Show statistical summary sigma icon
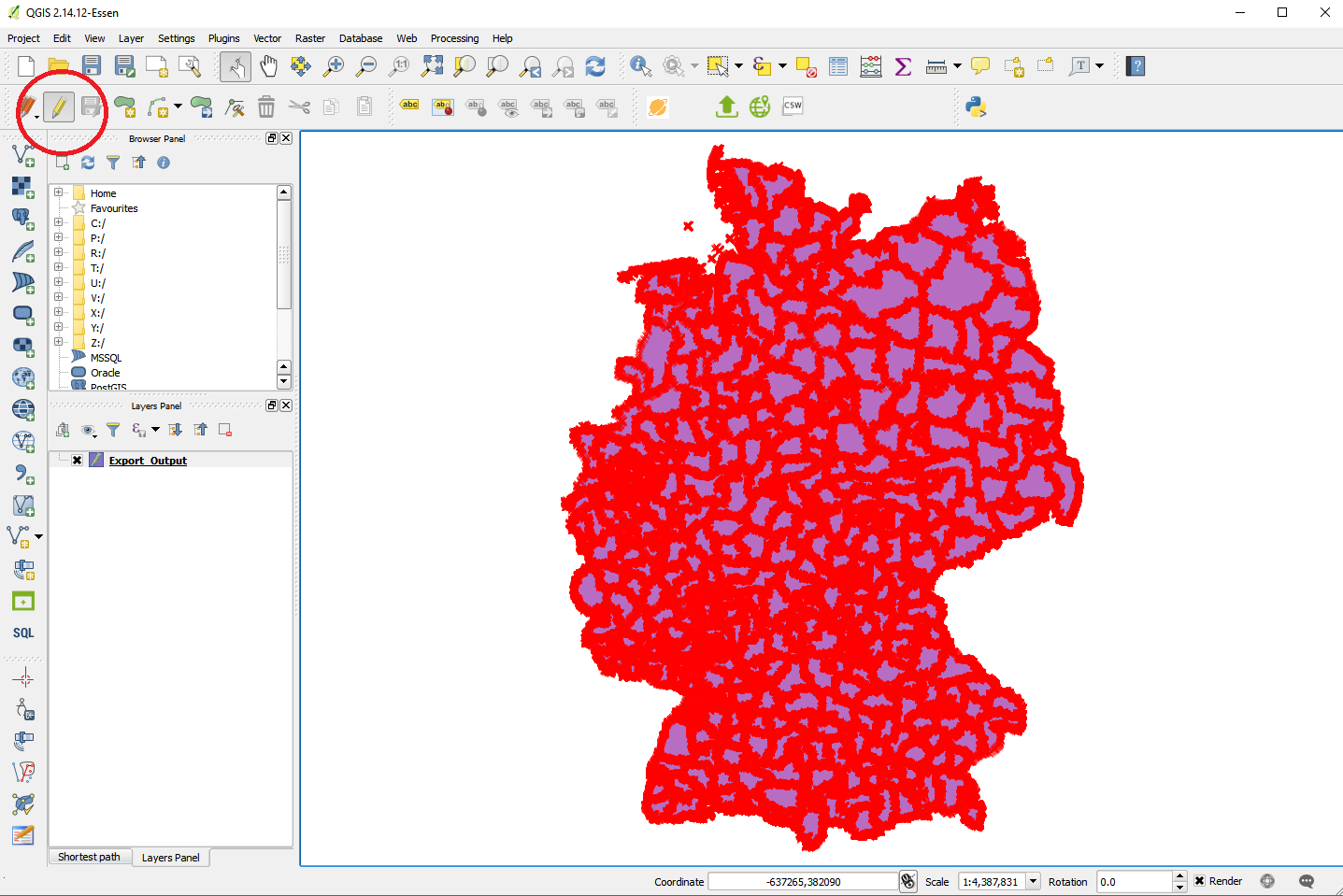Screen dimensions: 1343x896 coord(903,66)
